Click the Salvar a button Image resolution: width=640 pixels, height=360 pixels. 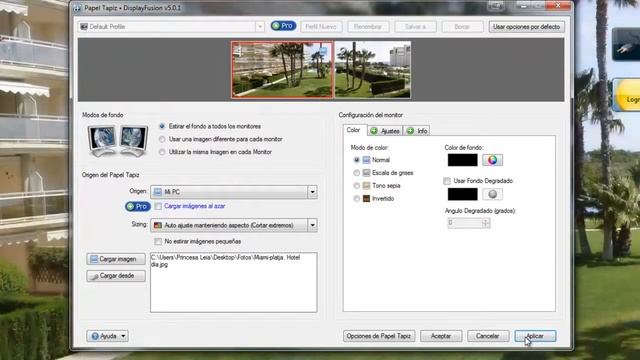(415, 27)
